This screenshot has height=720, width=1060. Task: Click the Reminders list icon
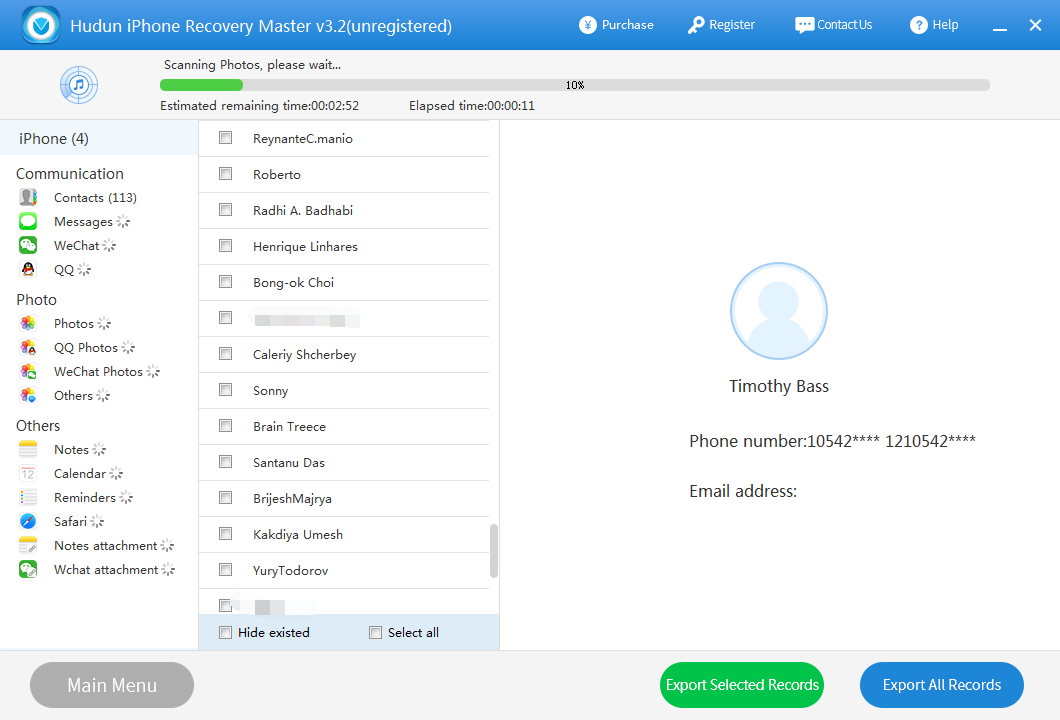pyautogui.click(x=28, y=498)
